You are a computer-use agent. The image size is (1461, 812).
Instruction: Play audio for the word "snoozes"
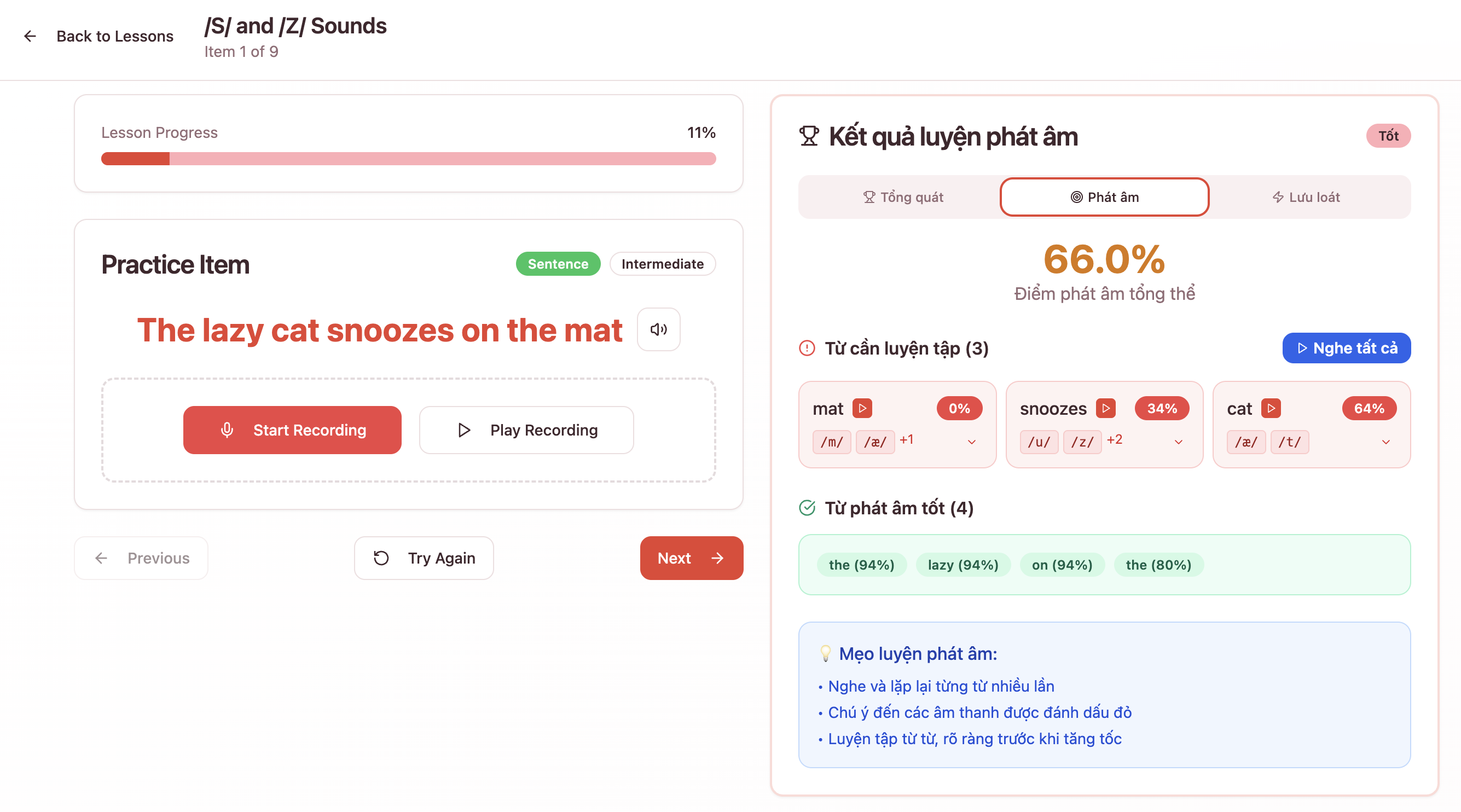click(1105, 408)
